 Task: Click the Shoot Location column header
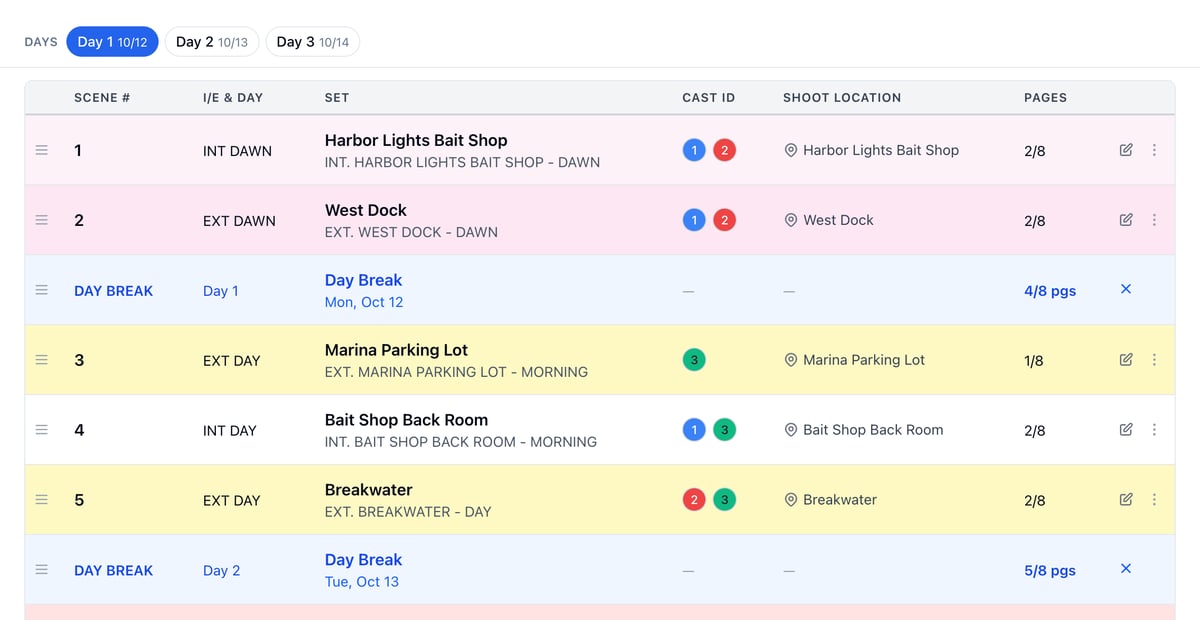(842, 98)
